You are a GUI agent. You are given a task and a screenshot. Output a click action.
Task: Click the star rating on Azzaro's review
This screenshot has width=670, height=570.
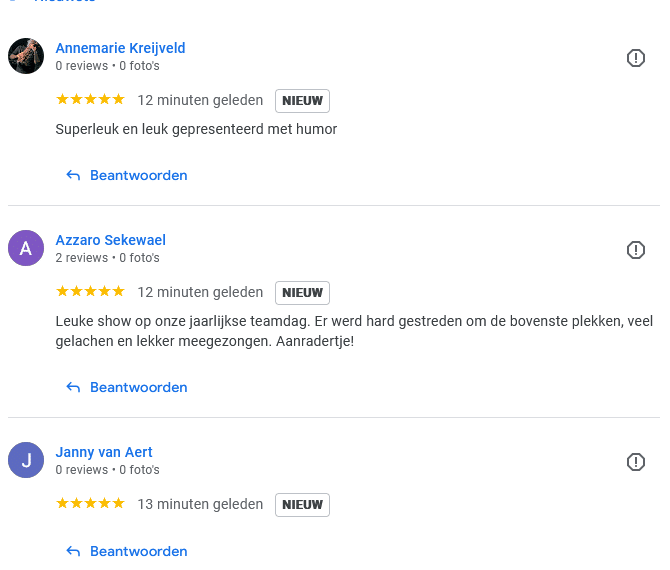pos(90,292)
